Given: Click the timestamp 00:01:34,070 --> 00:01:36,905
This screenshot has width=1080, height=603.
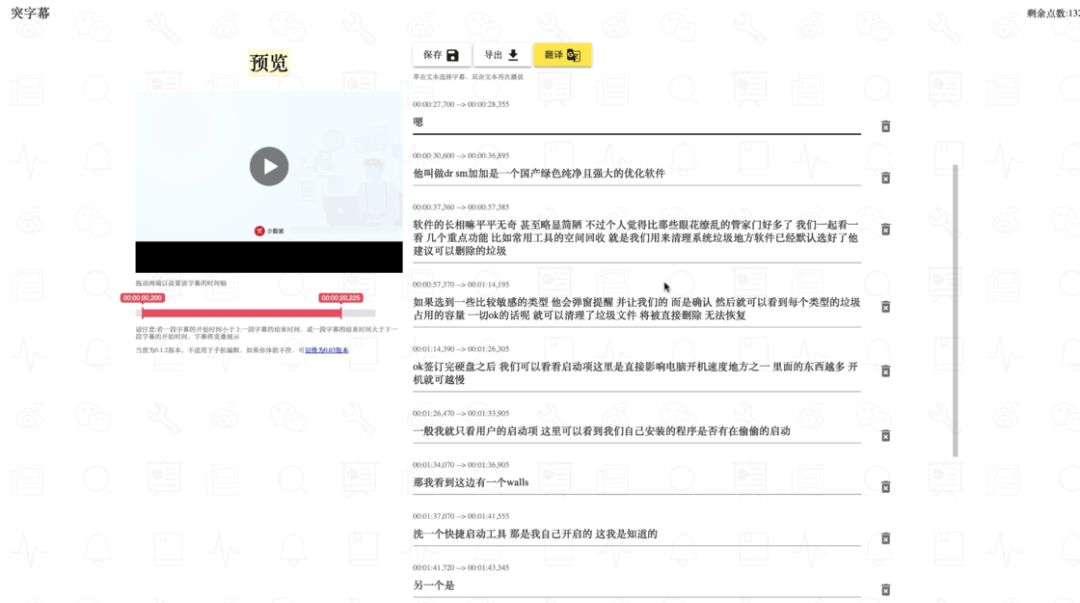Looking at the screenshot, I should pyautogui.click(x=461, y=464).
